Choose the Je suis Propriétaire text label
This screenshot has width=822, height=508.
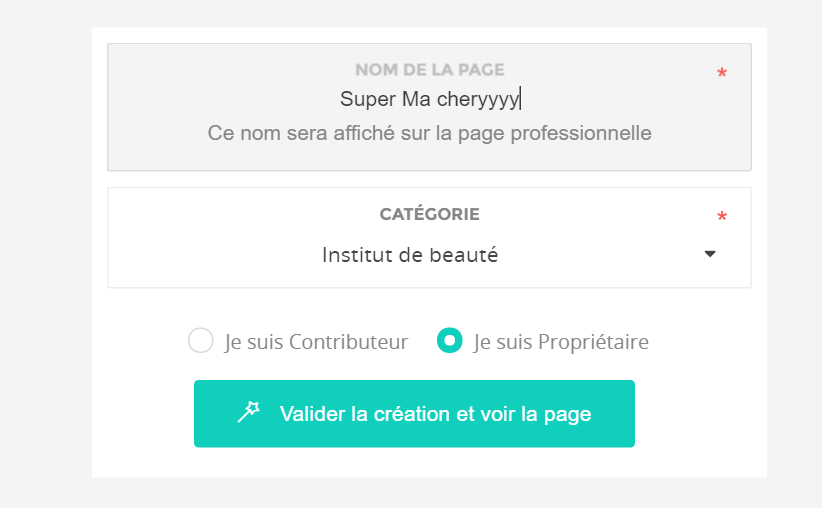(561, 342)
